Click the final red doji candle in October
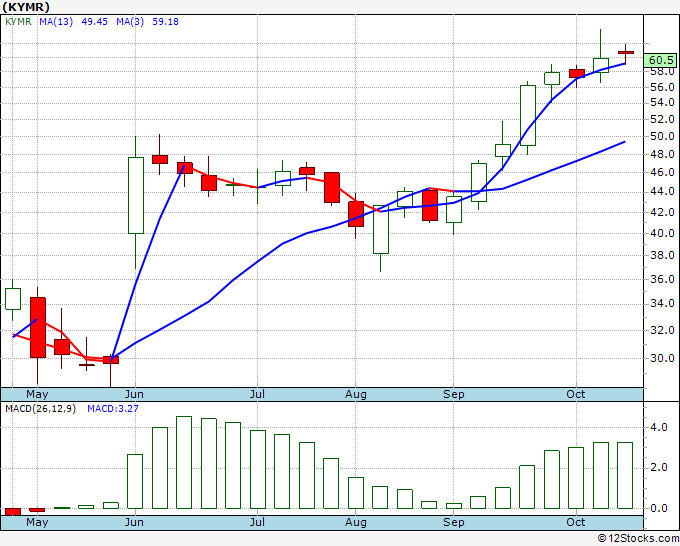 [x=626, y=52]
